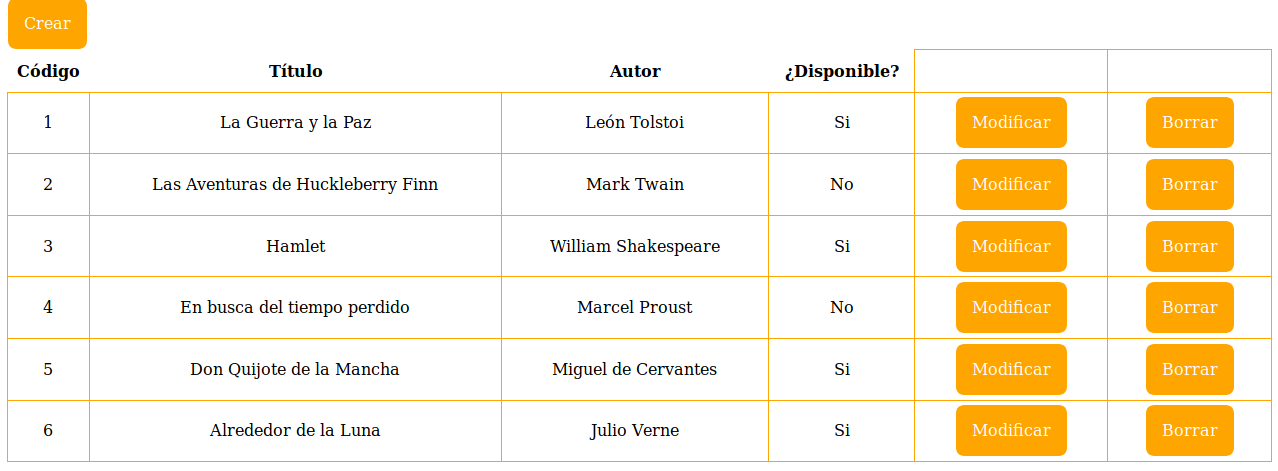The width and height of the screenshot is (1278, 471).
Task: Select the Hamlet title cell
Action: (x=295, y=247)
